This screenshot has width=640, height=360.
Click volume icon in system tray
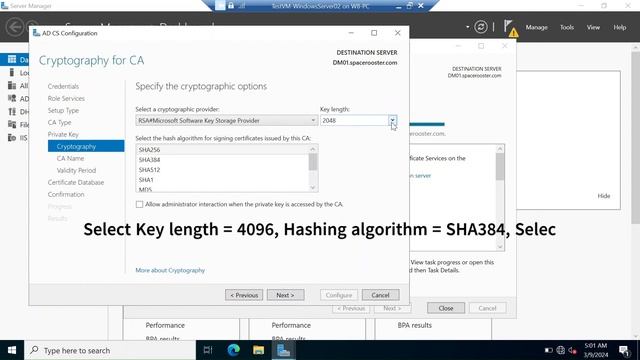tap(573, 350)
